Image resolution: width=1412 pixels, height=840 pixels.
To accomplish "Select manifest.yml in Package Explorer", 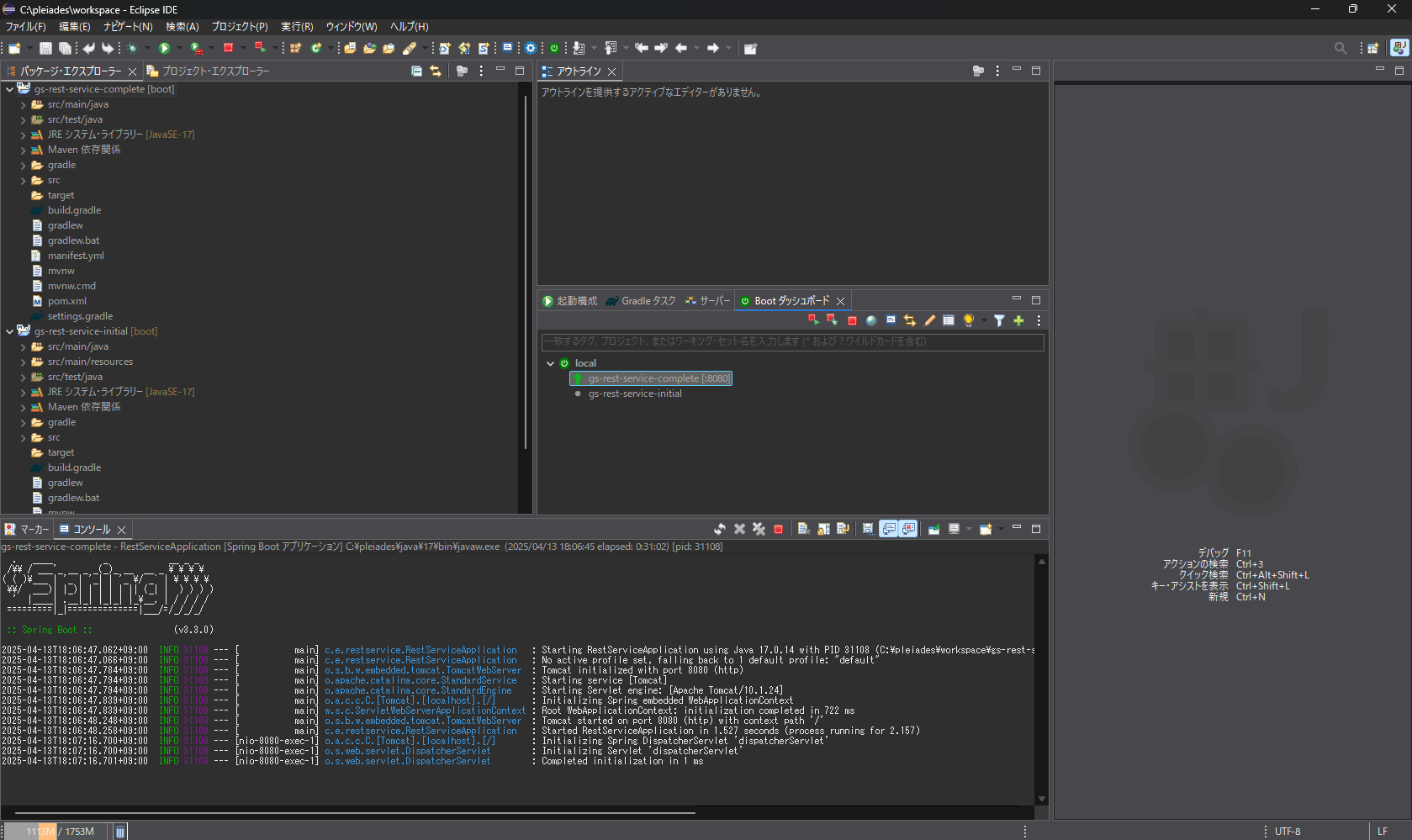I will pyautogui.click(x=76, y=256).
